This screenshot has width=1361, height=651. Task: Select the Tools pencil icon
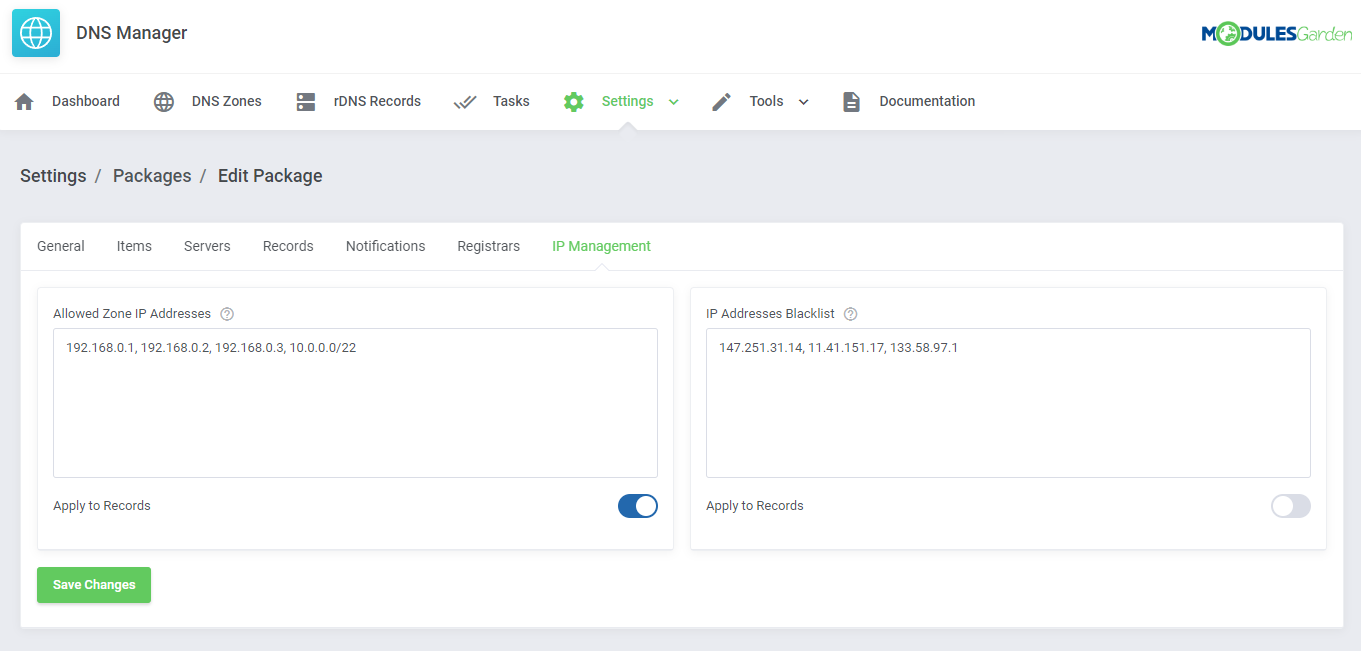tap(721, 100)
